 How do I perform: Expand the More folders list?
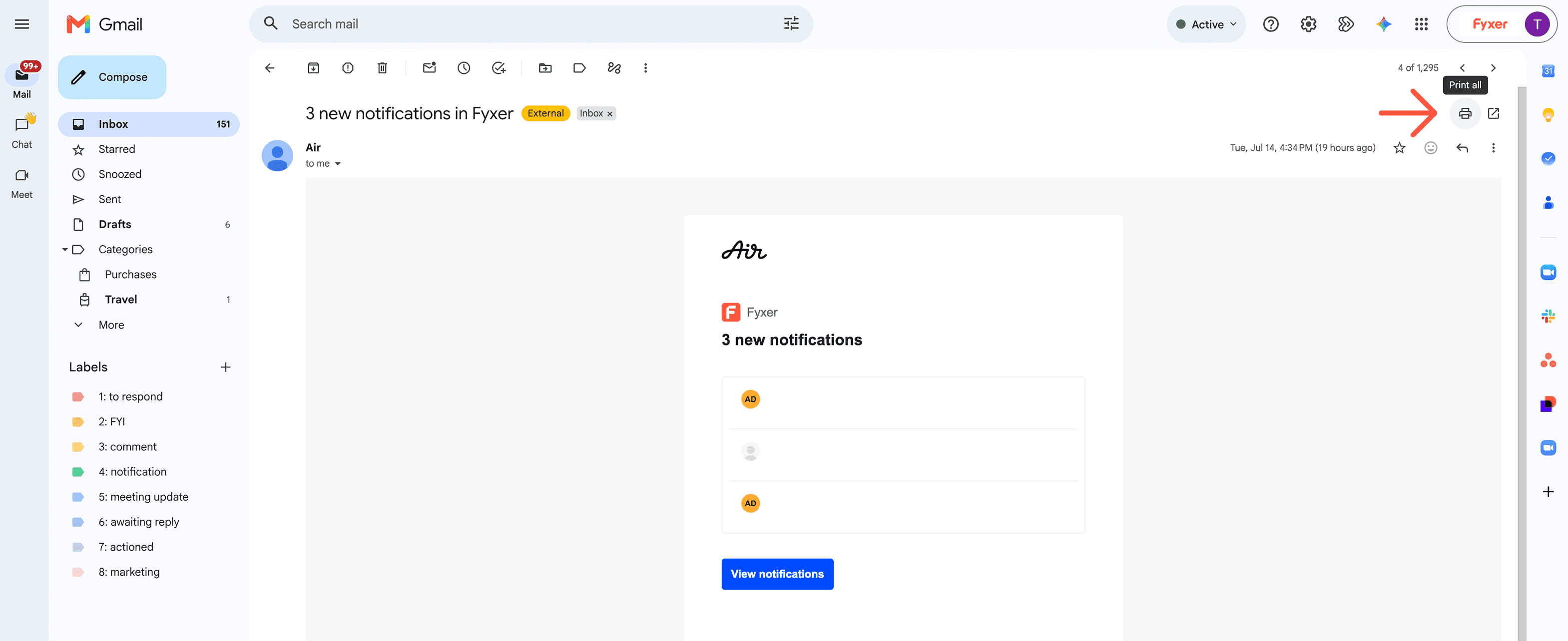(x=111, y=325)
